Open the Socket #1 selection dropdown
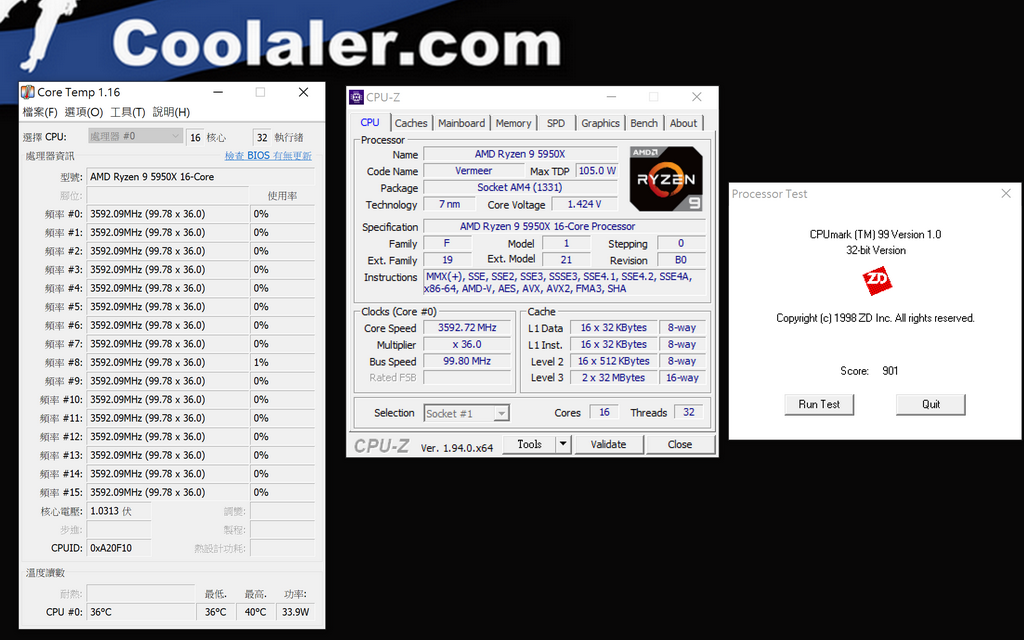The image size is (1024, 640). point(466,413)
